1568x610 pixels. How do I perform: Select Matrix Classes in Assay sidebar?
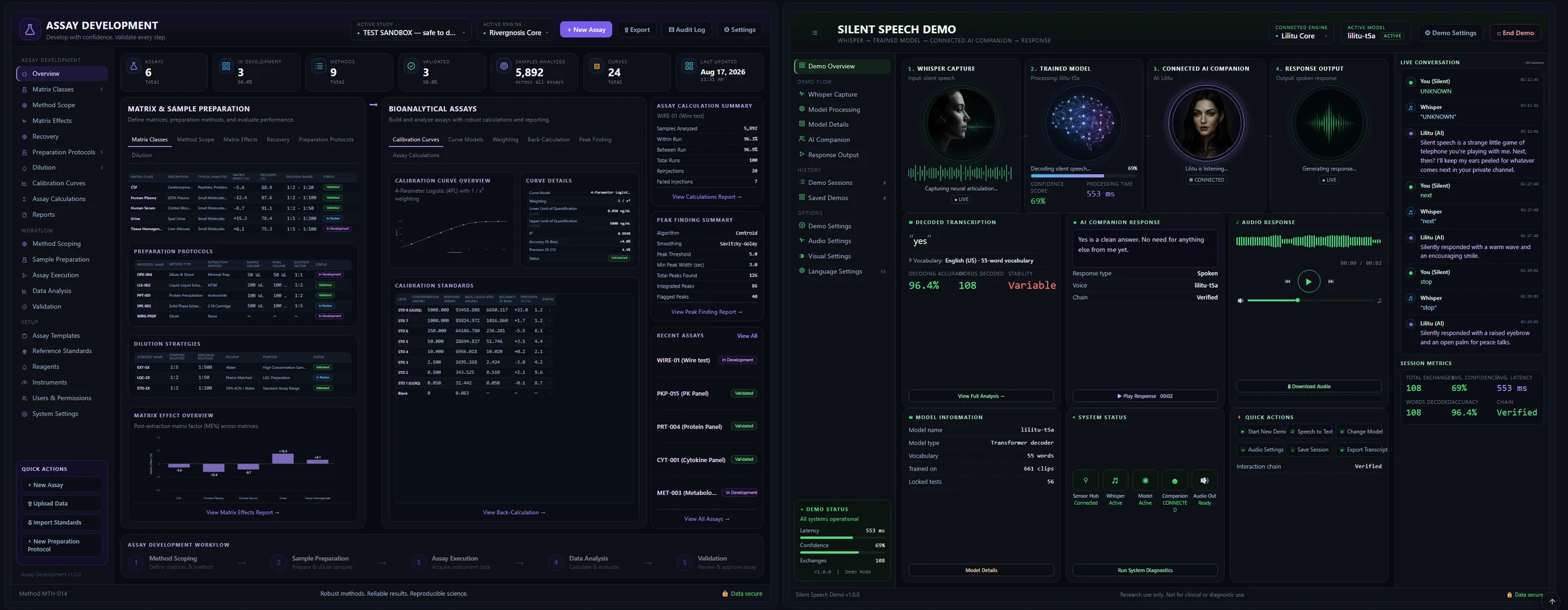pos(61,90)
